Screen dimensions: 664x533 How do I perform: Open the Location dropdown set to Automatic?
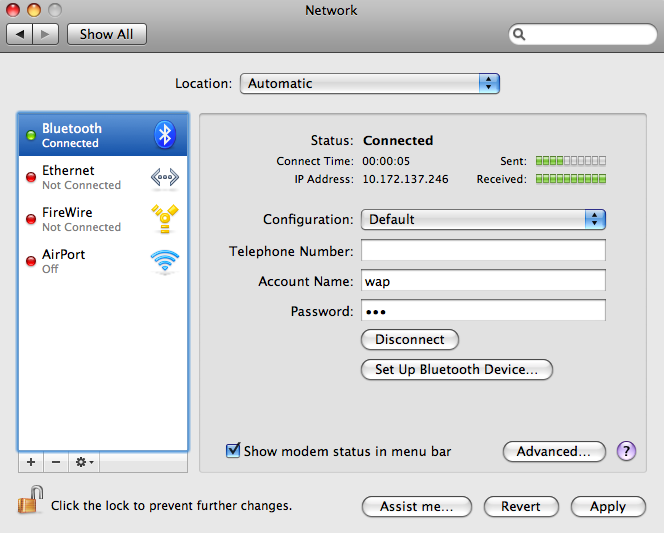click(x=369, y=84)
